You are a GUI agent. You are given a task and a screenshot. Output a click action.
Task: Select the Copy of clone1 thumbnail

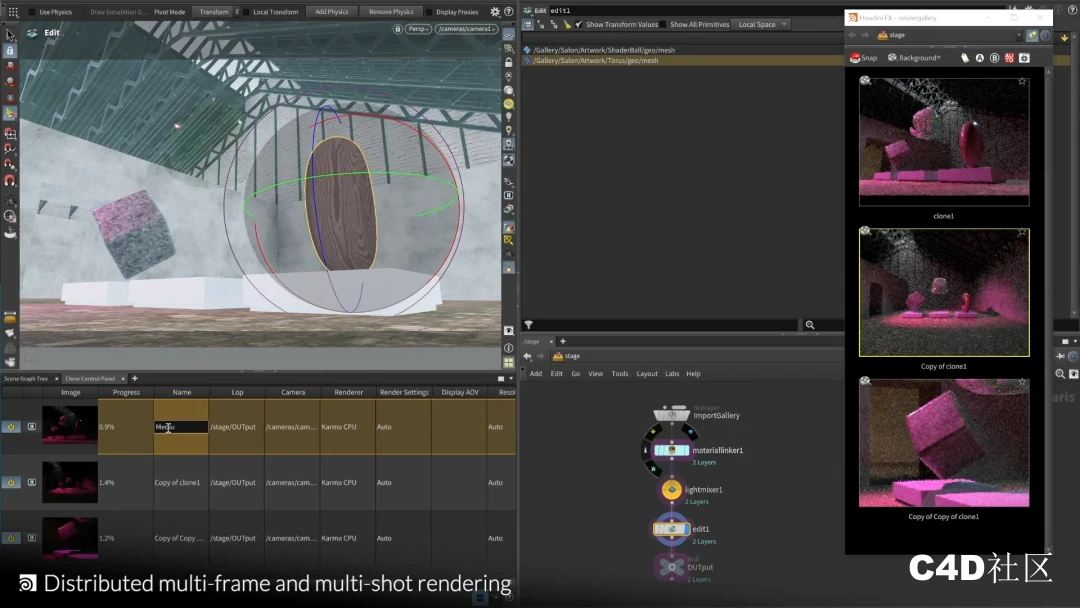click(x=943, y=293)
